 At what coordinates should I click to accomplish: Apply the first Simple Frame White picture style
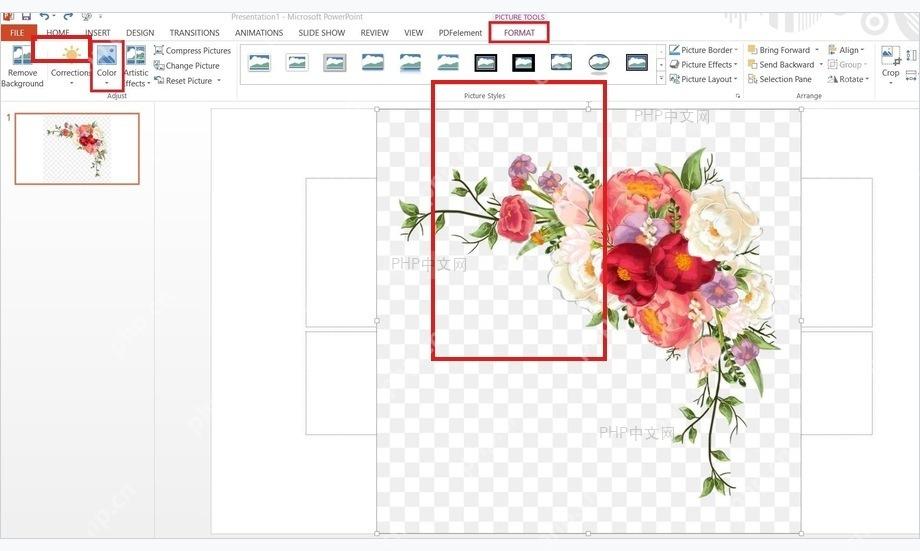[x=259, y=62]
